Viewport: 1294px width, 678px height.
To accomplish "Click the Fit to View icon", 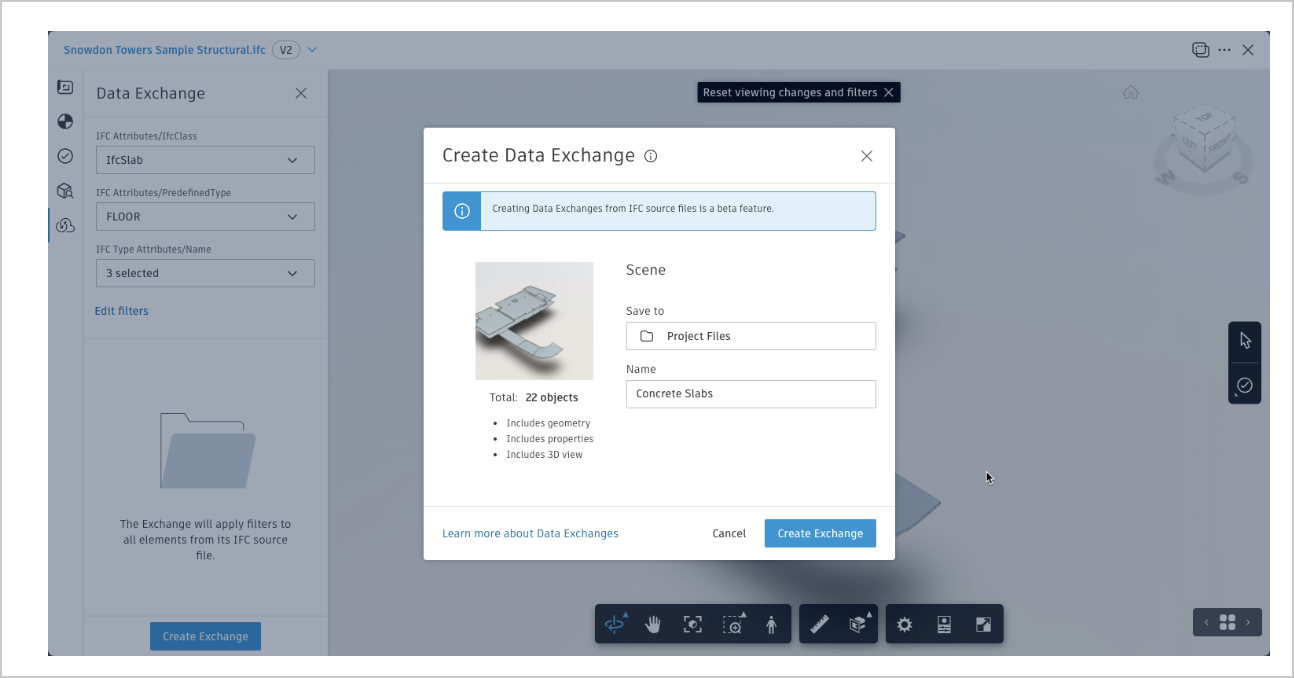I will [693, 623].
